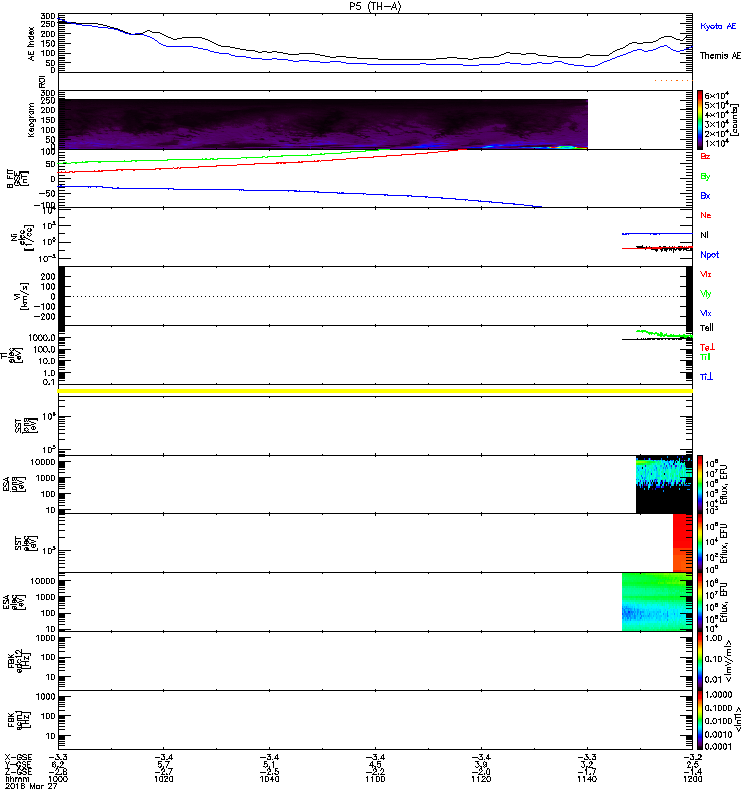Image resolution: width=750 pixels, height=800 pixels.
Task: Click the Keogram counts color bar
Action: point(700,120)
